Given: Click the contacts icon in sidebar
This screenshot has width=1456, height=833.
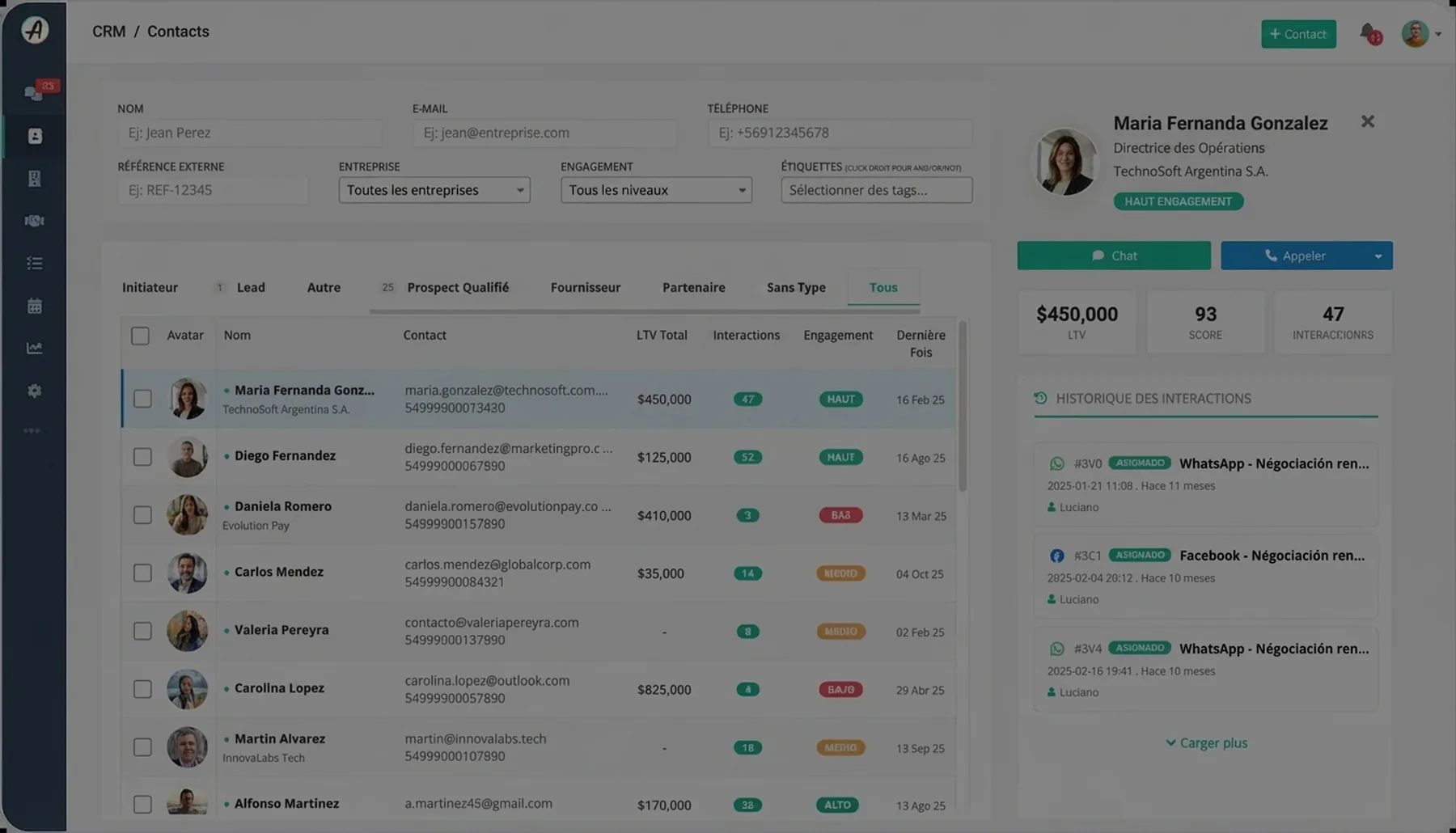Looking at the screenshot, I should point(35,136).
